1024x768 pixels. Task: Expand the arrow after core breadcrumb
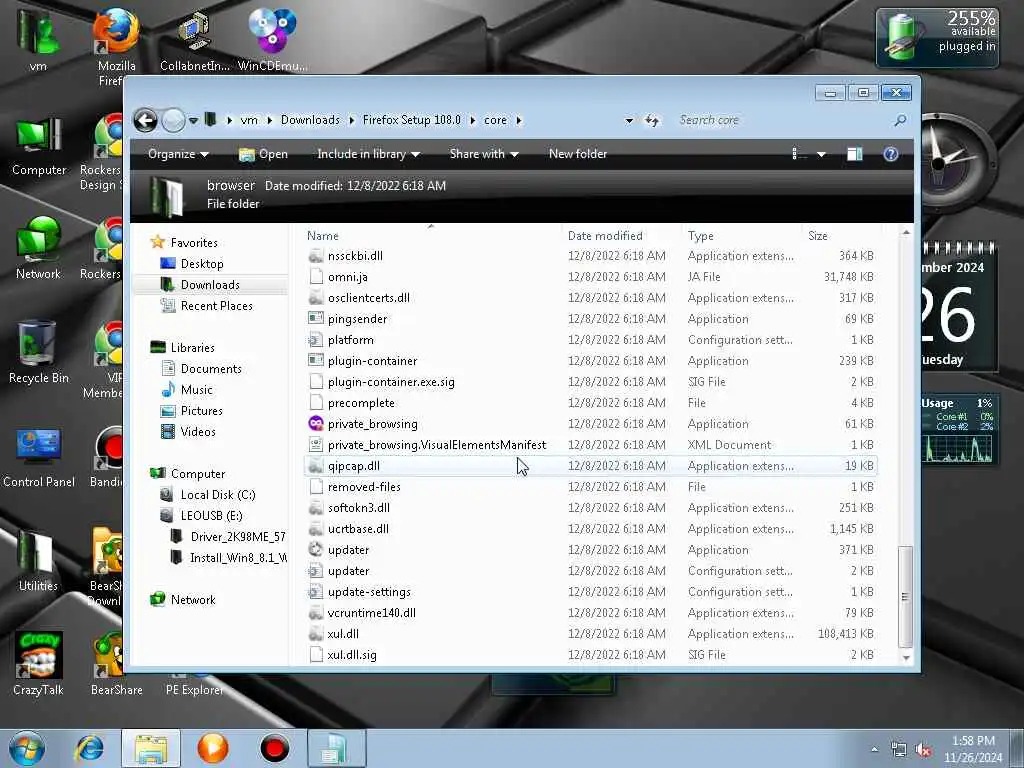coord(519,121)
